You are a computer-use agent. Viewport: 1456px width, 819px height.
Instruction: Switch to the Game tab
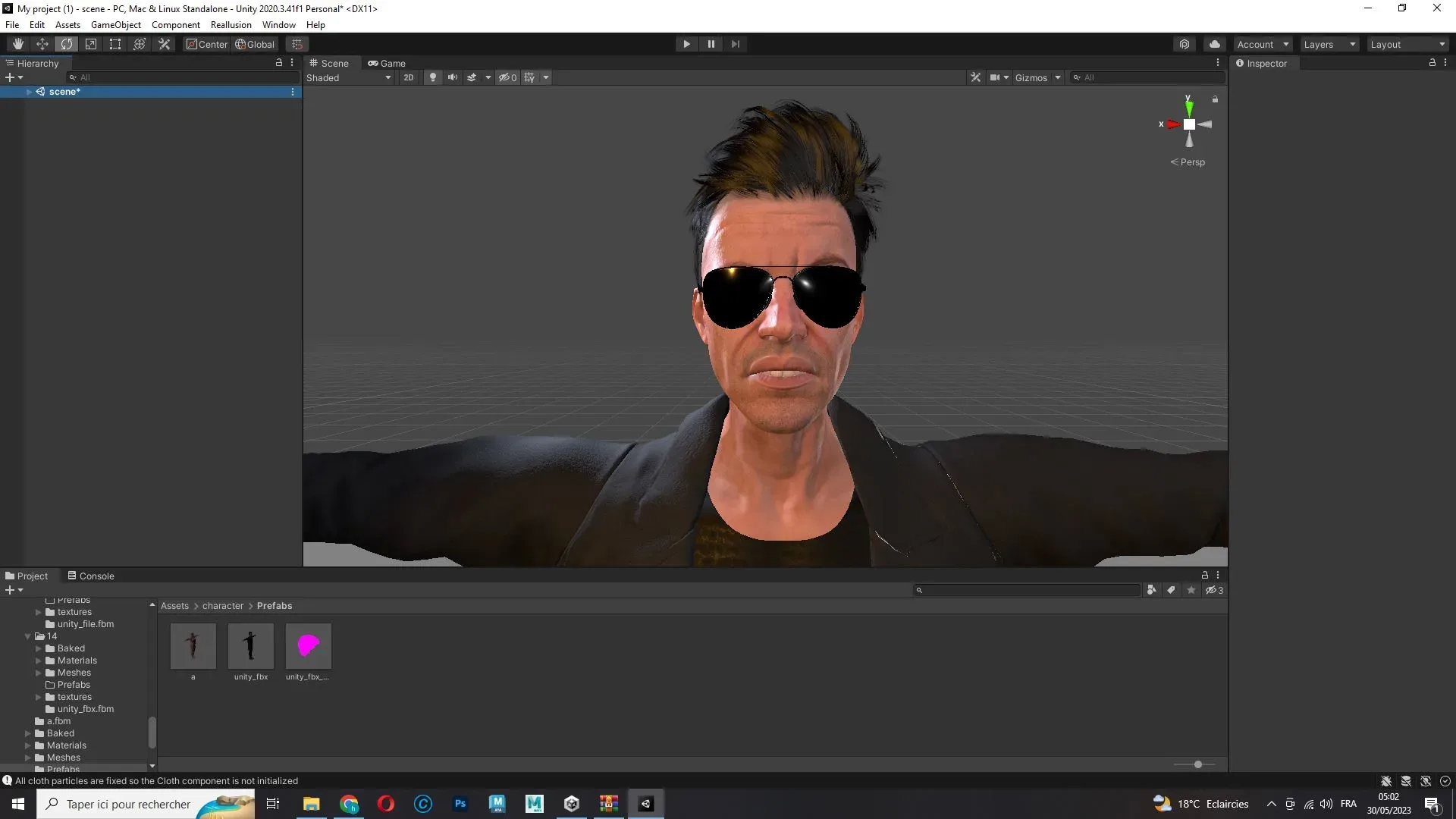tap(388, 63)
